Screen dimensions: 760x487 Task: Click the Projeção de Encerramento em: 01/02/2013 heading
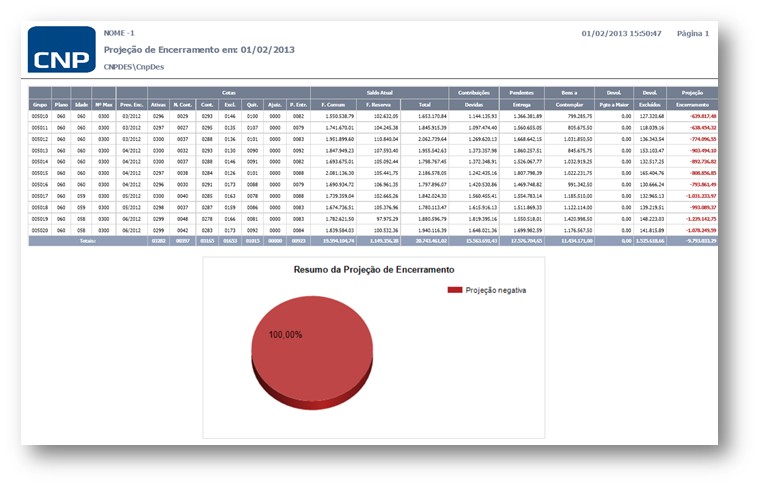pos(199,49)
